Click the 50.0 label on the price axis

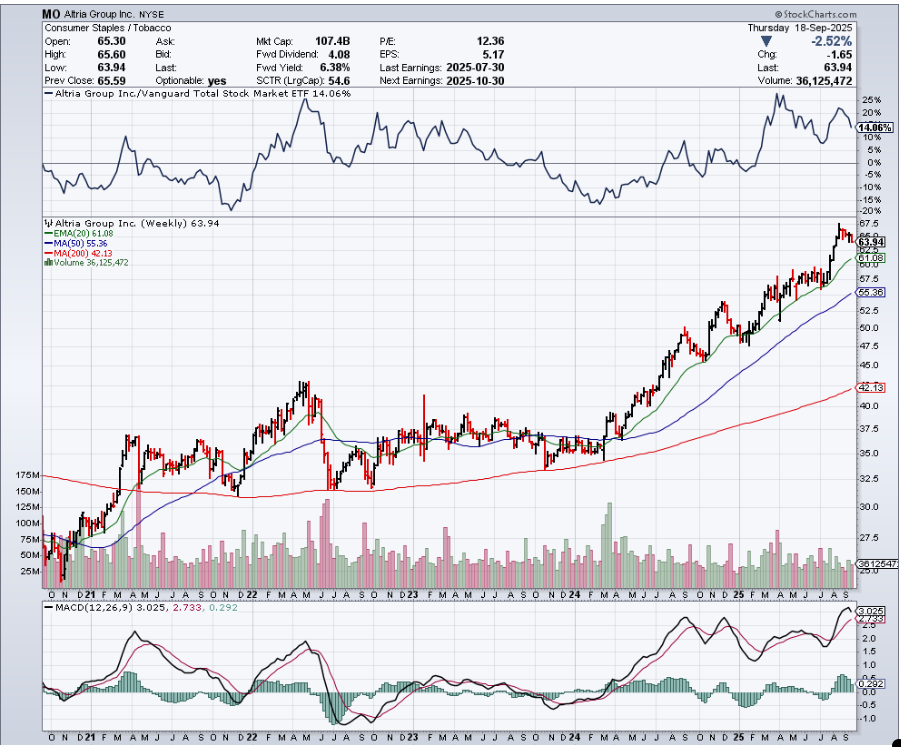pos(869,328)
